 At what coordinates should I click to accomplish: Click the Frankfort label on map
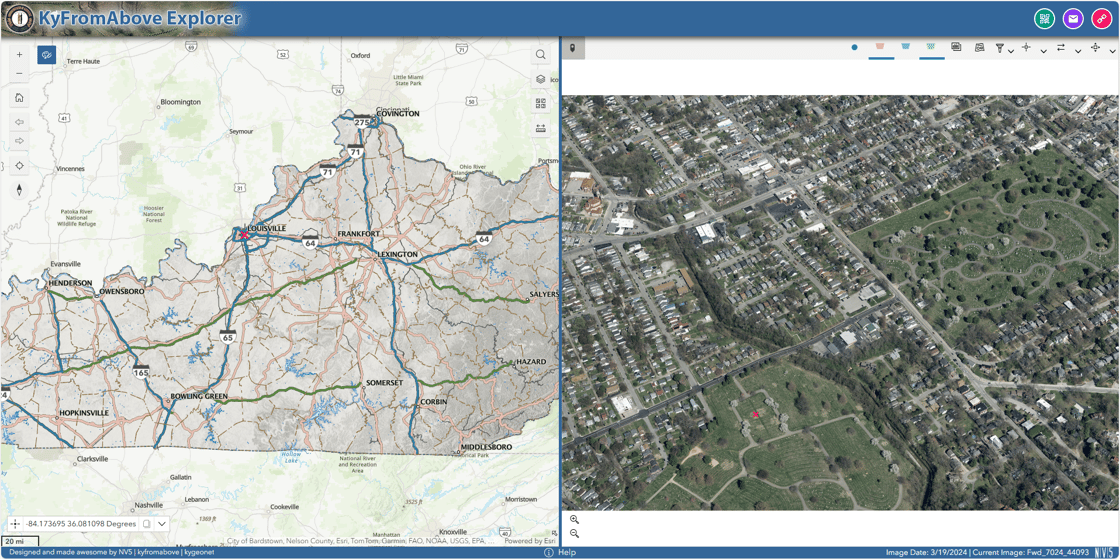click(359, 234)
